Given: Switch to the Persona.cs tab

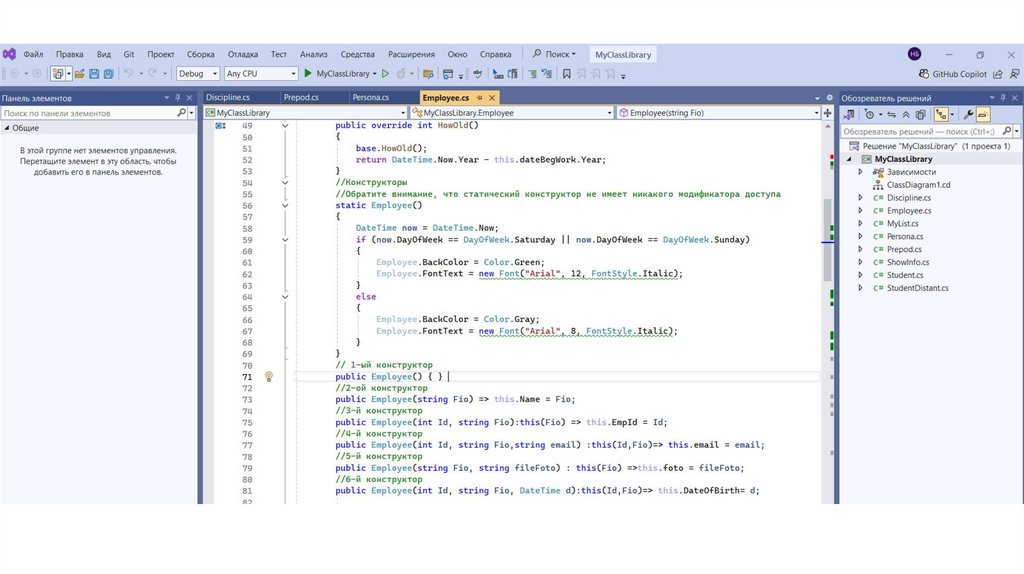Looking at the screenshot, I should coord(370,98).
